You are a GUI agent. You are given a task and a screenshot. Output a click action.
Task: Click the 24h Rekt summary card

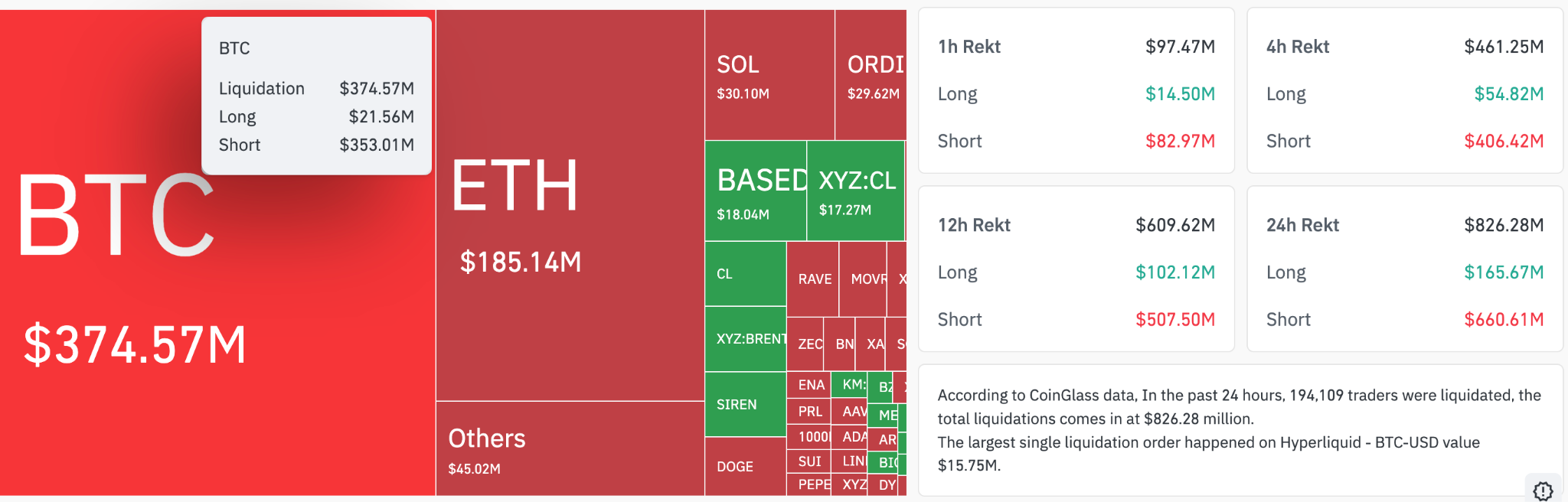[1404, 269]
